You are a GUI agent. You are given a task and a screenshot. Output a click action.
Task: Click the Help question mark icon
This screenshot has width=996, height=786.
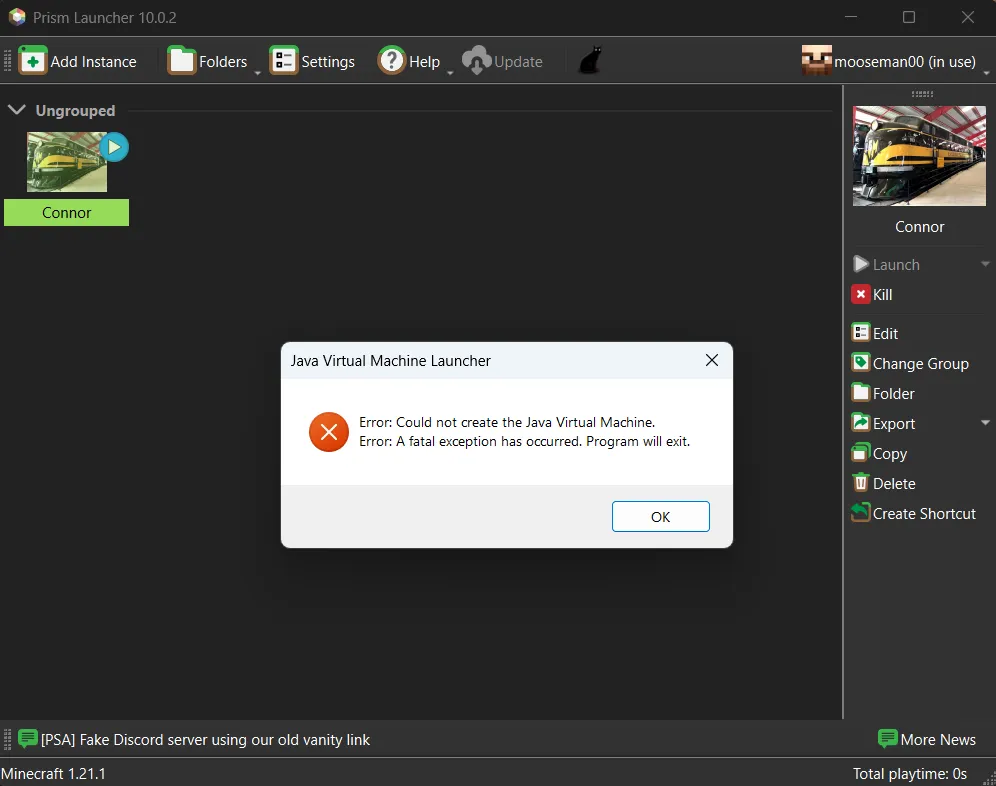tap(390, 60)
